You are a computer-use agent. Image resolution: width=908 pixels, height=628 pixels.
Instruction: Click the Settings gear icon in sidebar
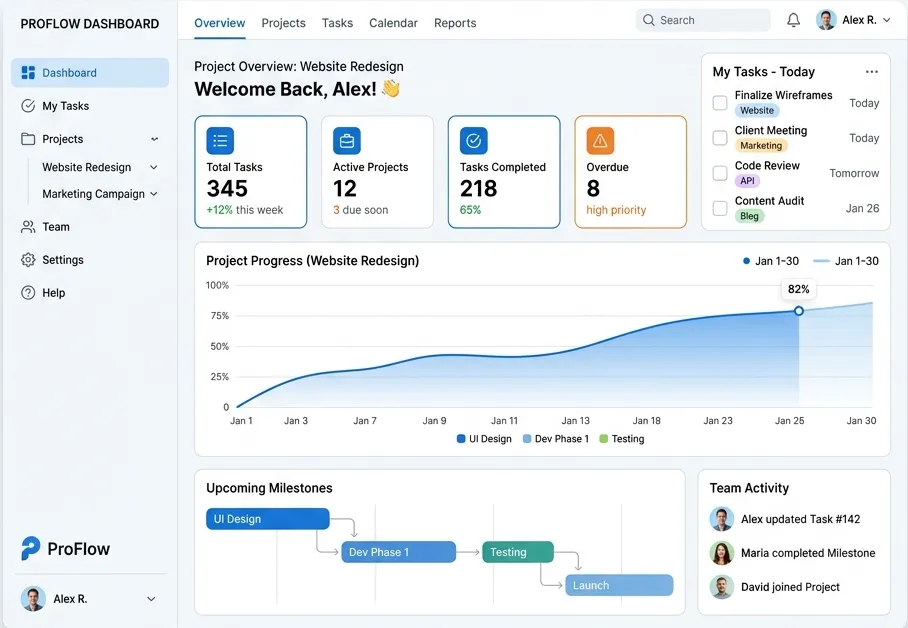coord(28,260)
